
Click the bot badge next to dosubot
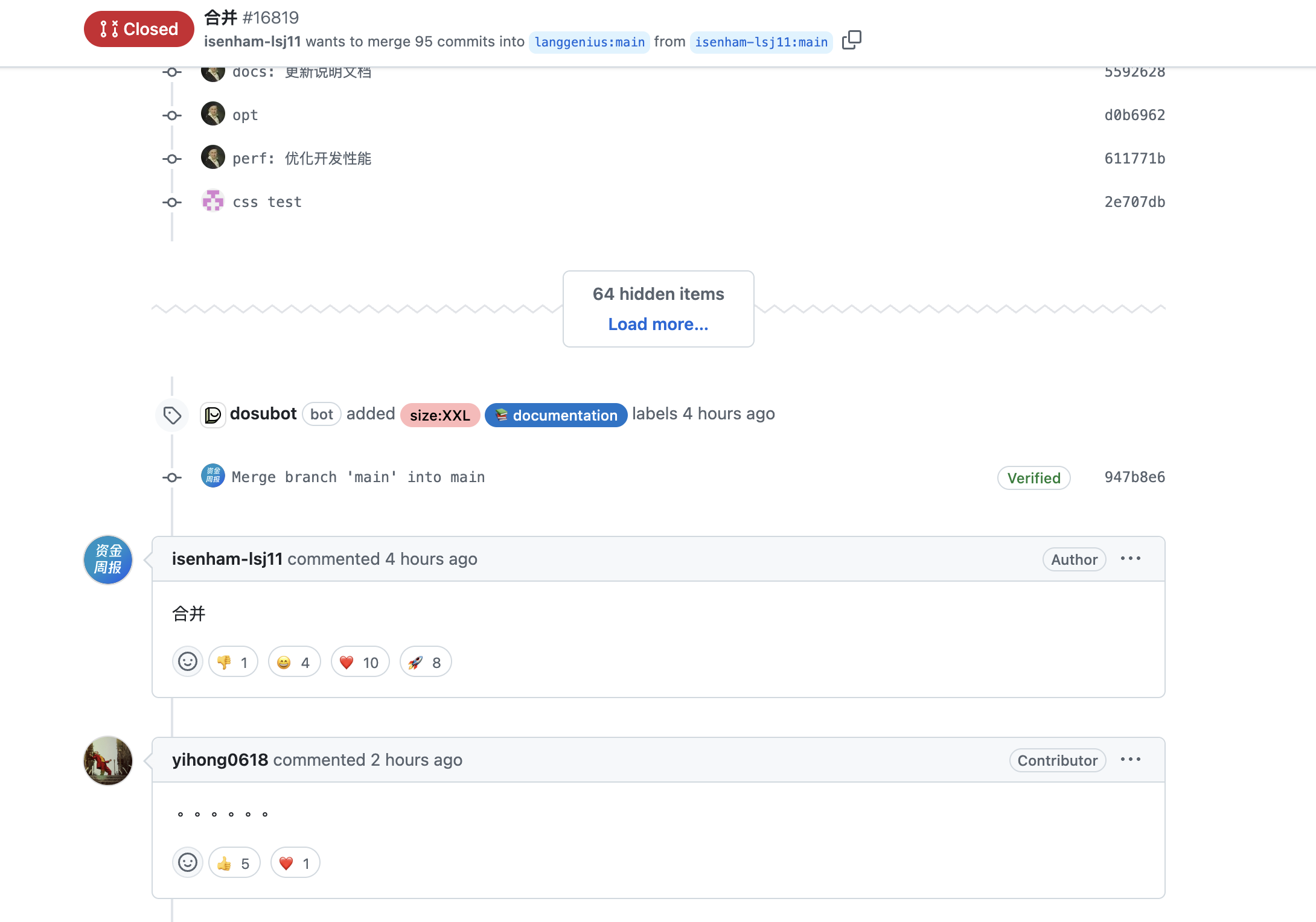321,415
